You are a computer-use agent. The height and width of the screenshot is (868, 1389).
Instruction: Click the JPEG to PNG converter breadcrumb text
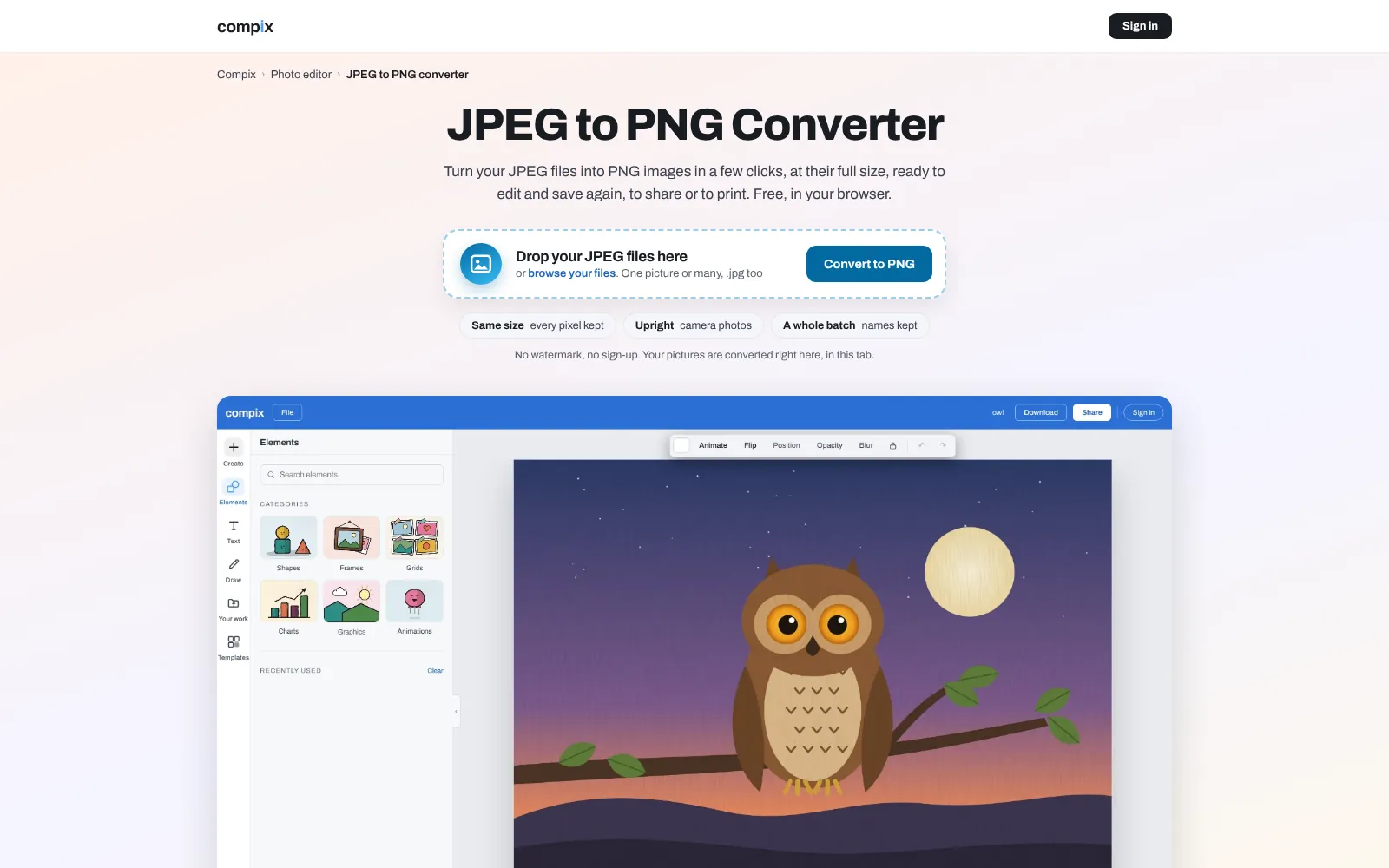coord(407,75)
